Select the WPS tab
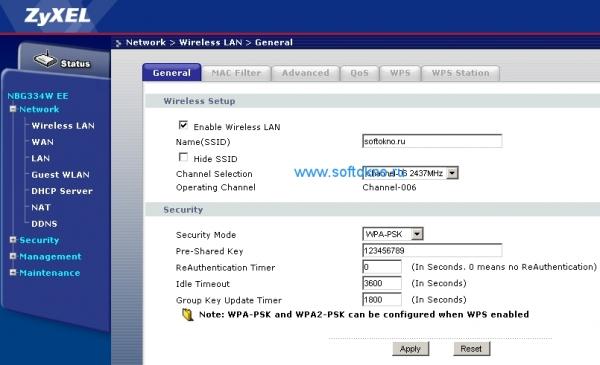This screenshot has height=365, width=600. click(400, 73)
